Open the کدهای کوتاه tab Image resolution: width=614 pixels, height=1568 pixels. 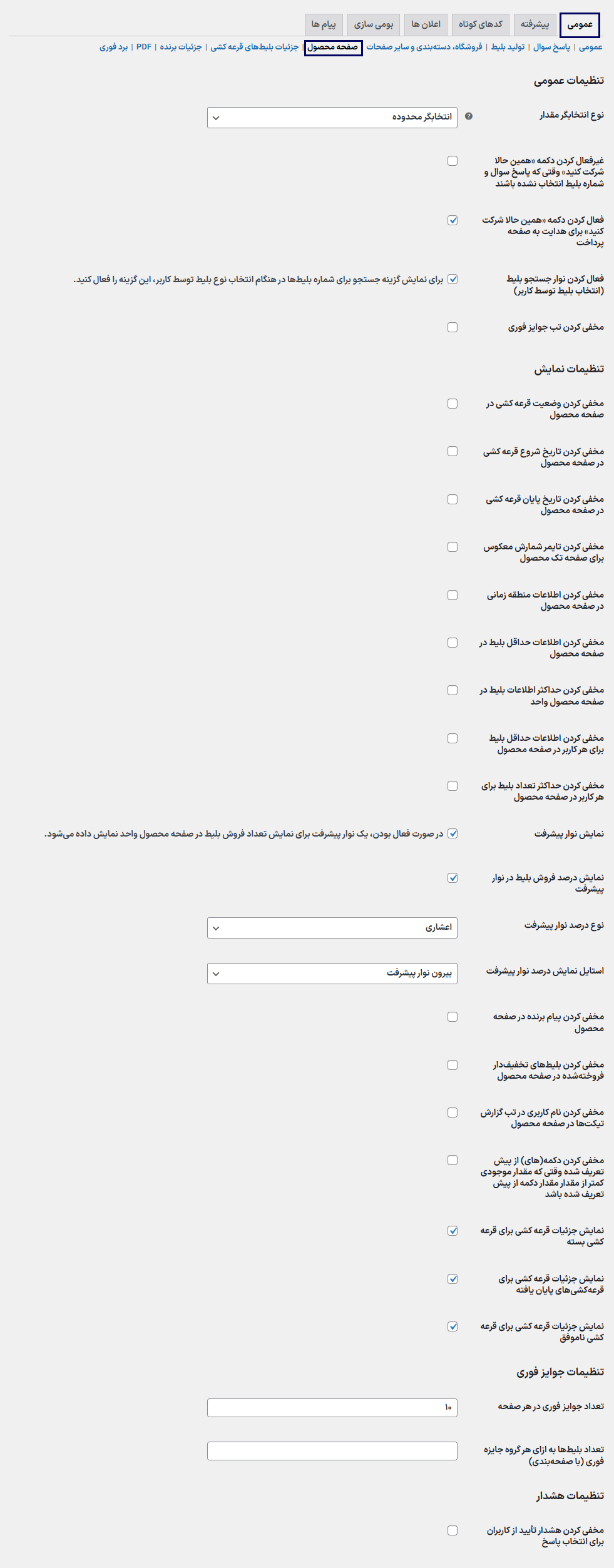[480, 24]
